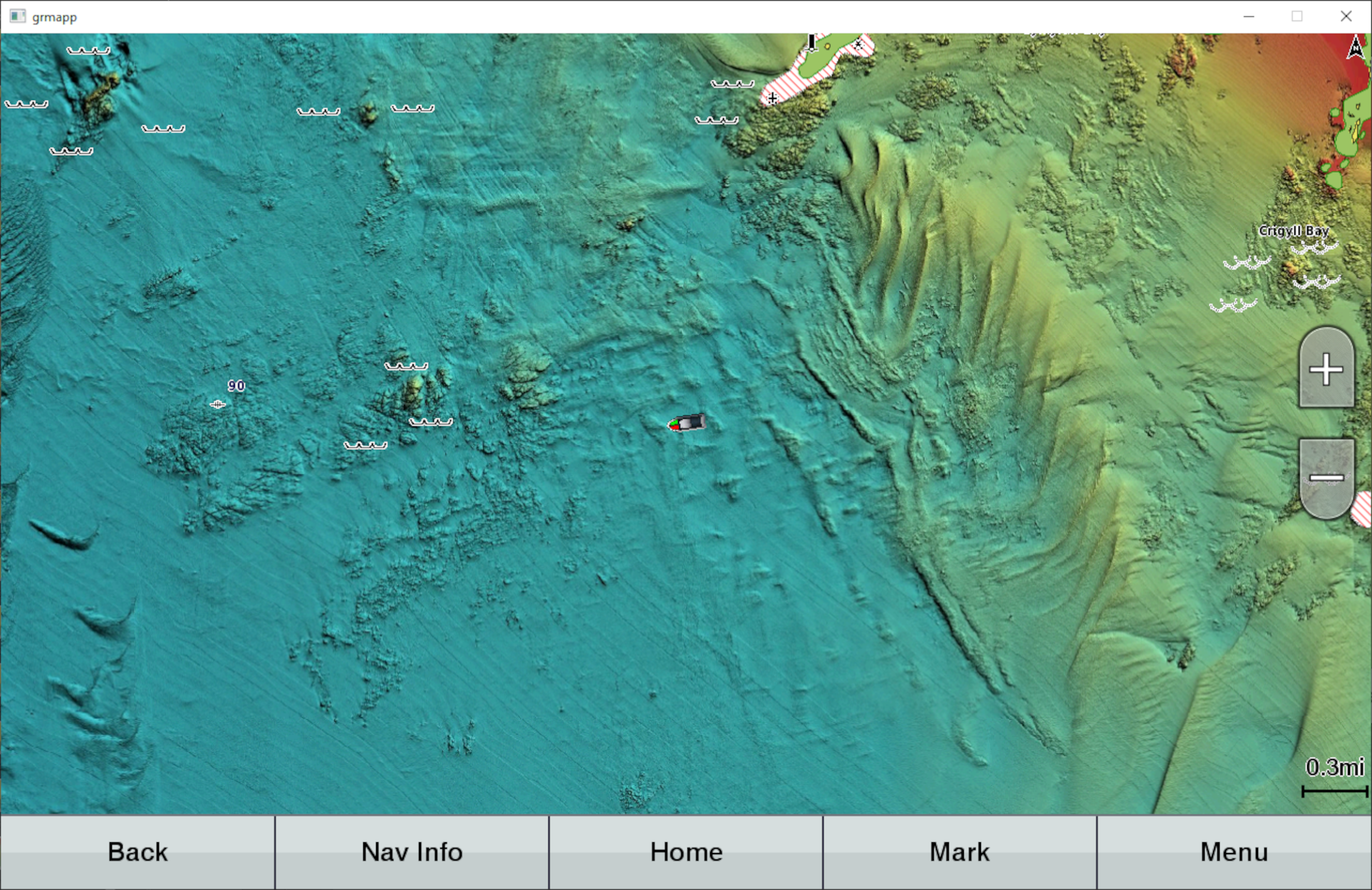1372x890 pixels.
Task: Zoom out with the minus button
Action: click(x=1326, y=478)
